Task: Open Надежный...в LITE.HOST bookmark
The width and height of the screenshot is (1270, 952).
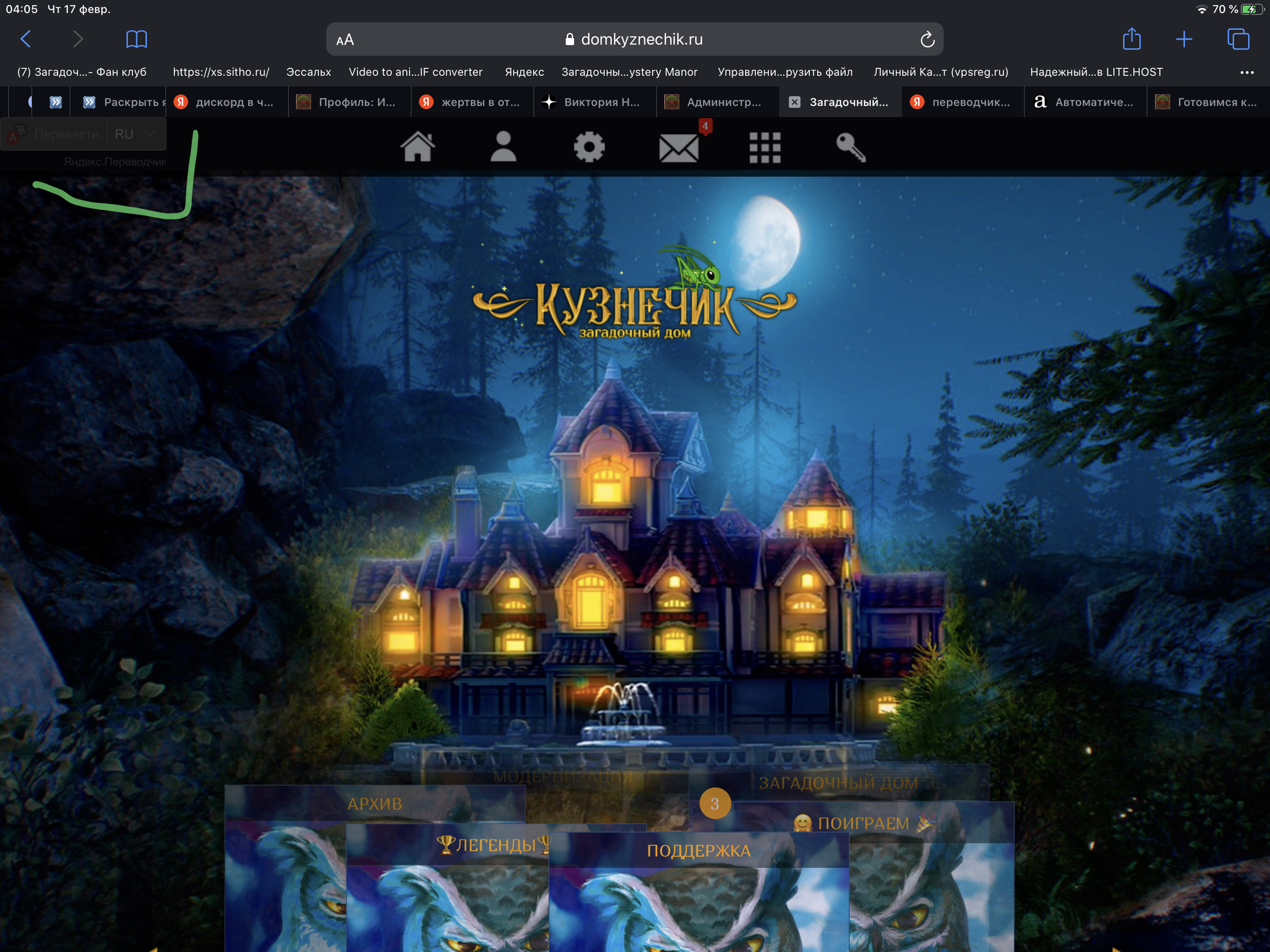Action: point(1096,73)
